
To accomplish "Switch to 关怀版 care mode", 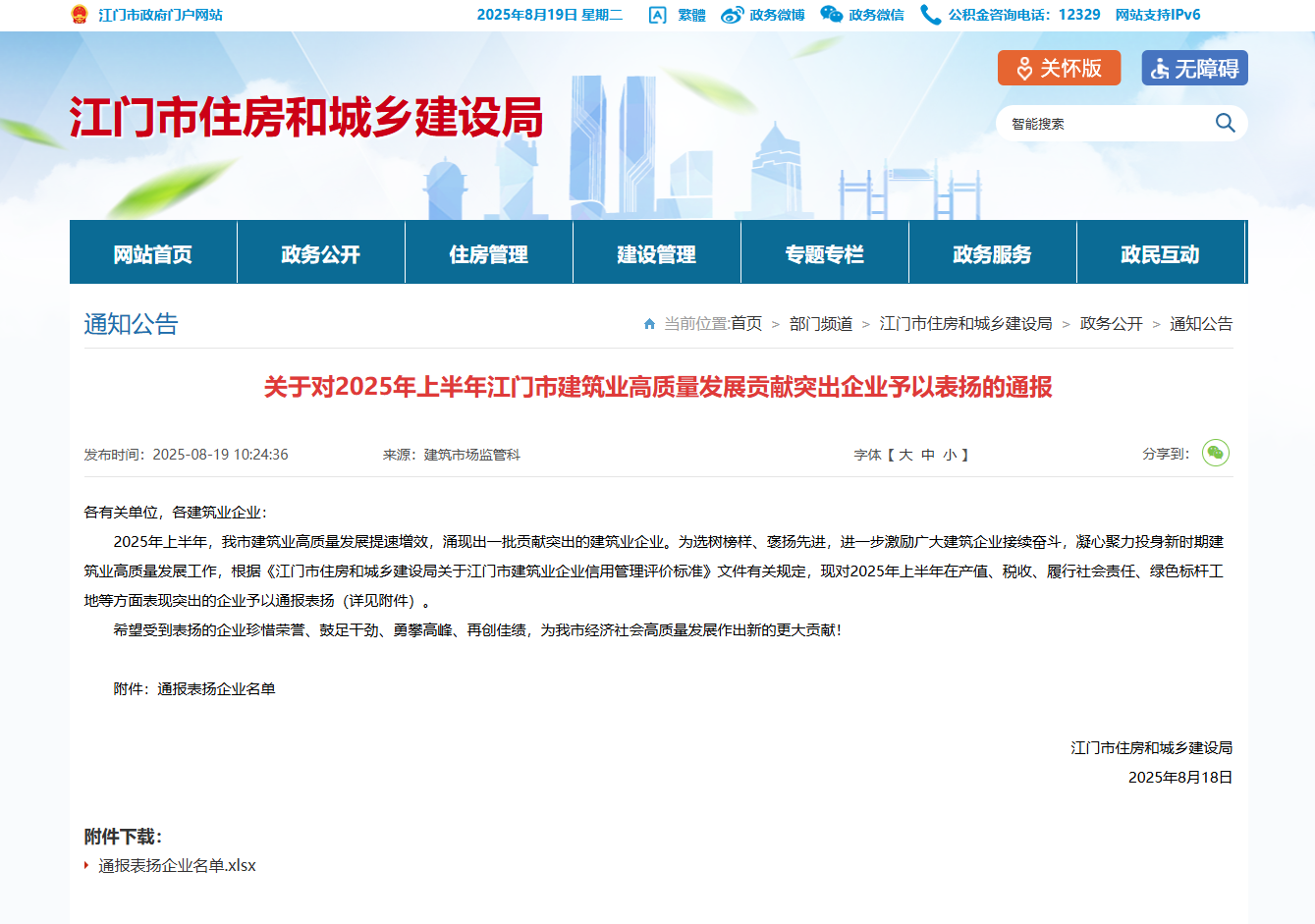I will (x=1059, y=68).
